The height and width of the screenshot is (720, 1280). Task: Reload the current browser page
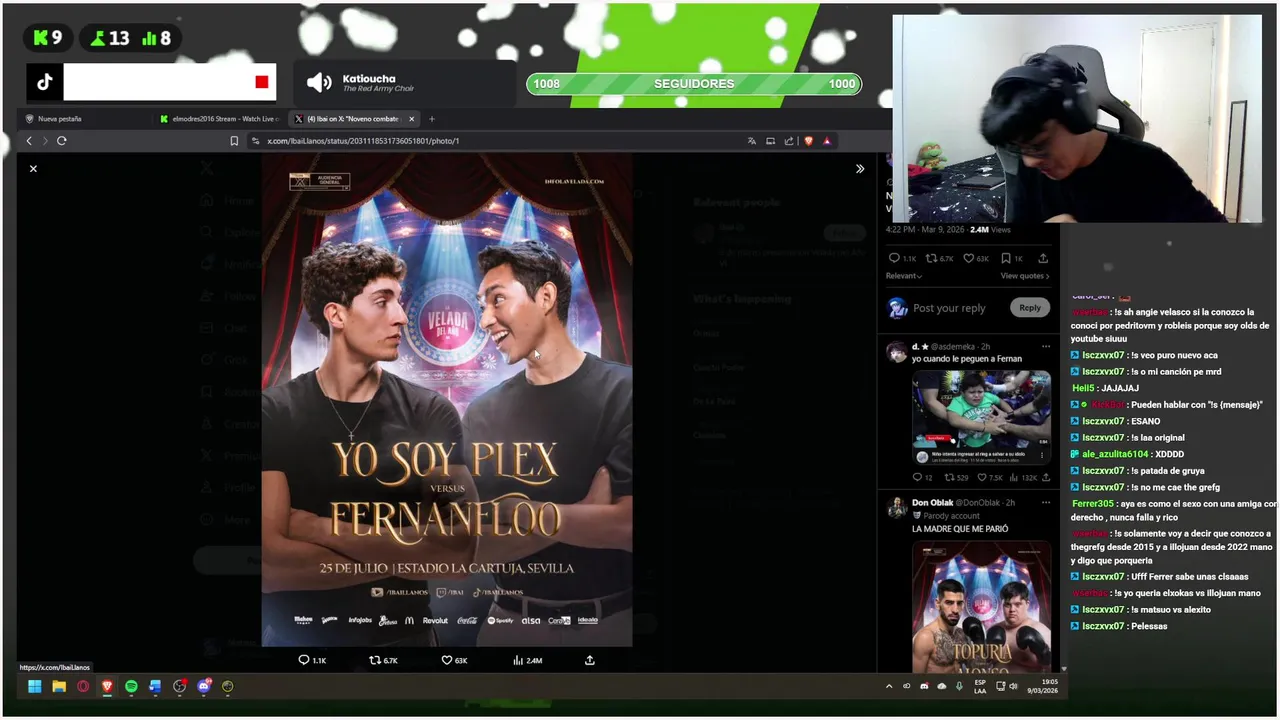62,141
